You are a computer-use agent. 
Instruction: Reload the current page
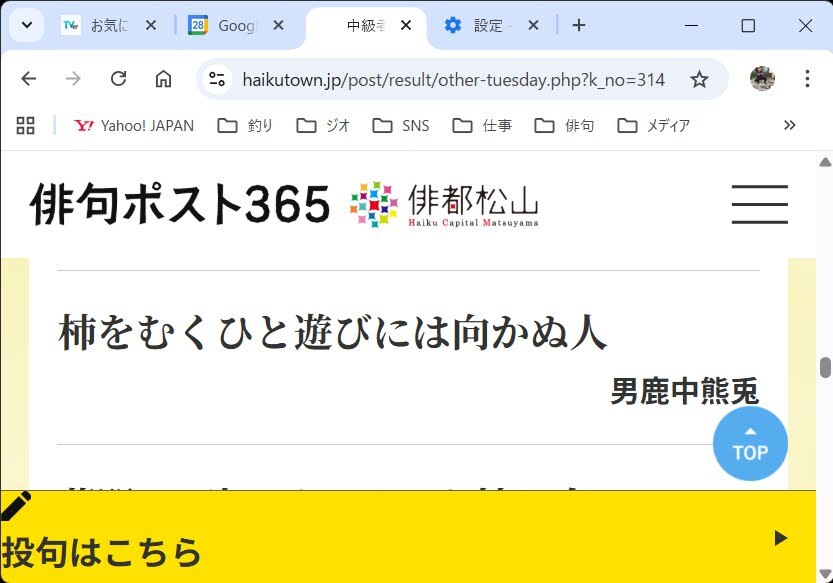tap(118, 79)
